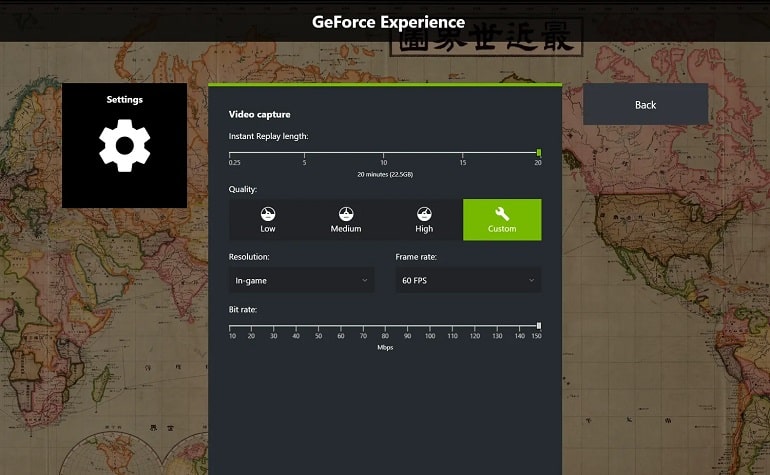Set Instant Replay length to 5 mark

304,153
